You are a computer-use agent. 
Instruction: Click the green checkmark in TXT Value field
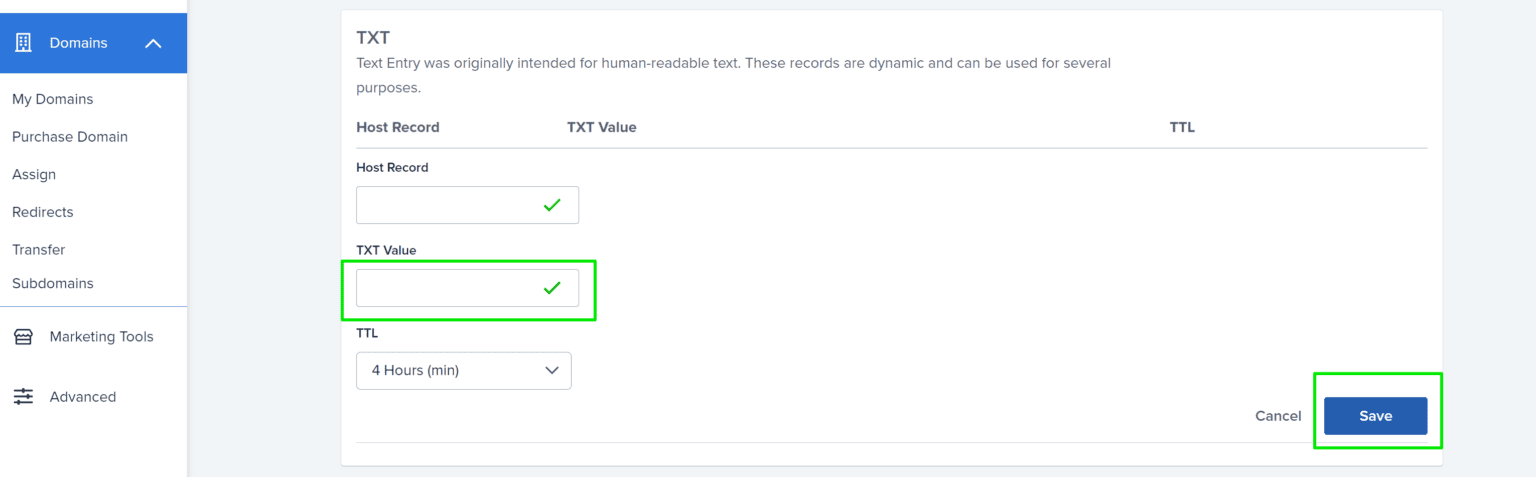[552, 288]
